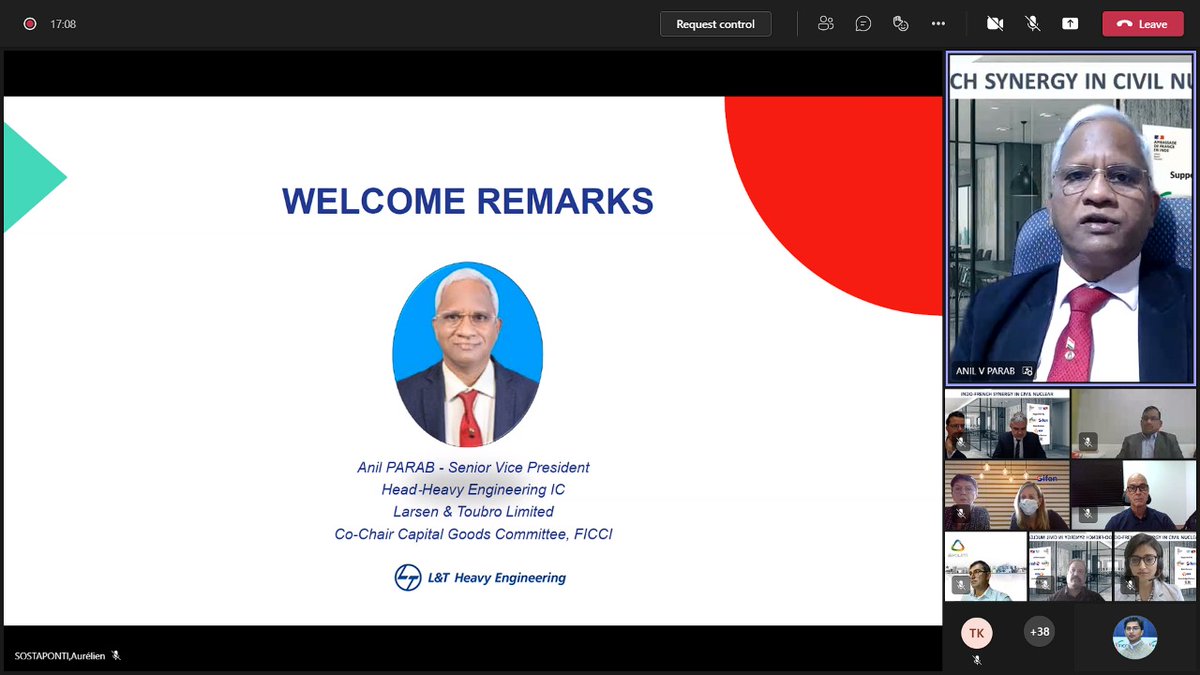Image resolution: width=1200 pixels, height=675 pixels.
Task: Leave the meeting
Action: point(1142,24)
